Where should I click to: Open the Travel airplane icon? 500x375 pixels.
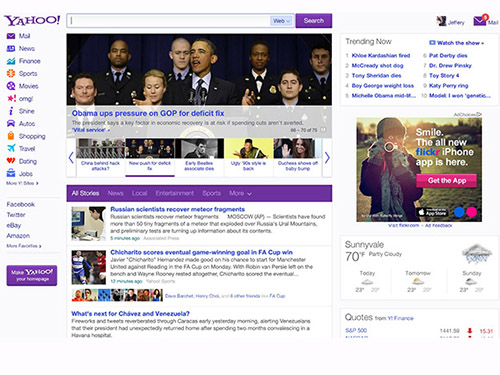coord(11,148)
